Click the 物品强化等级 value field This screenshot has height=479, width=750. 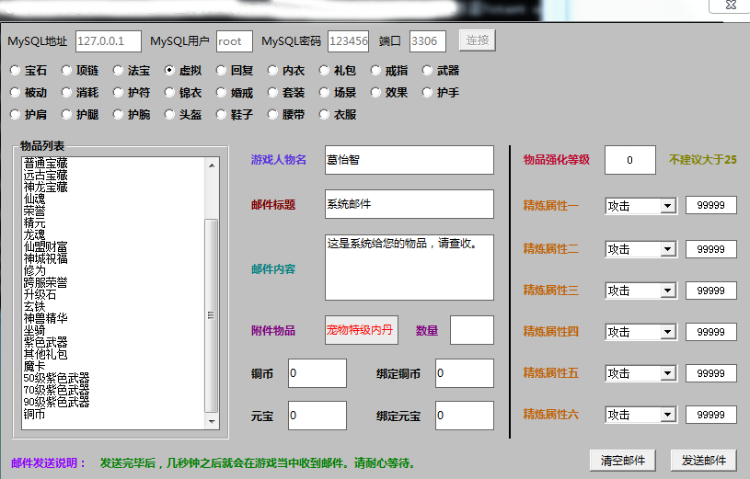(630, 160)
